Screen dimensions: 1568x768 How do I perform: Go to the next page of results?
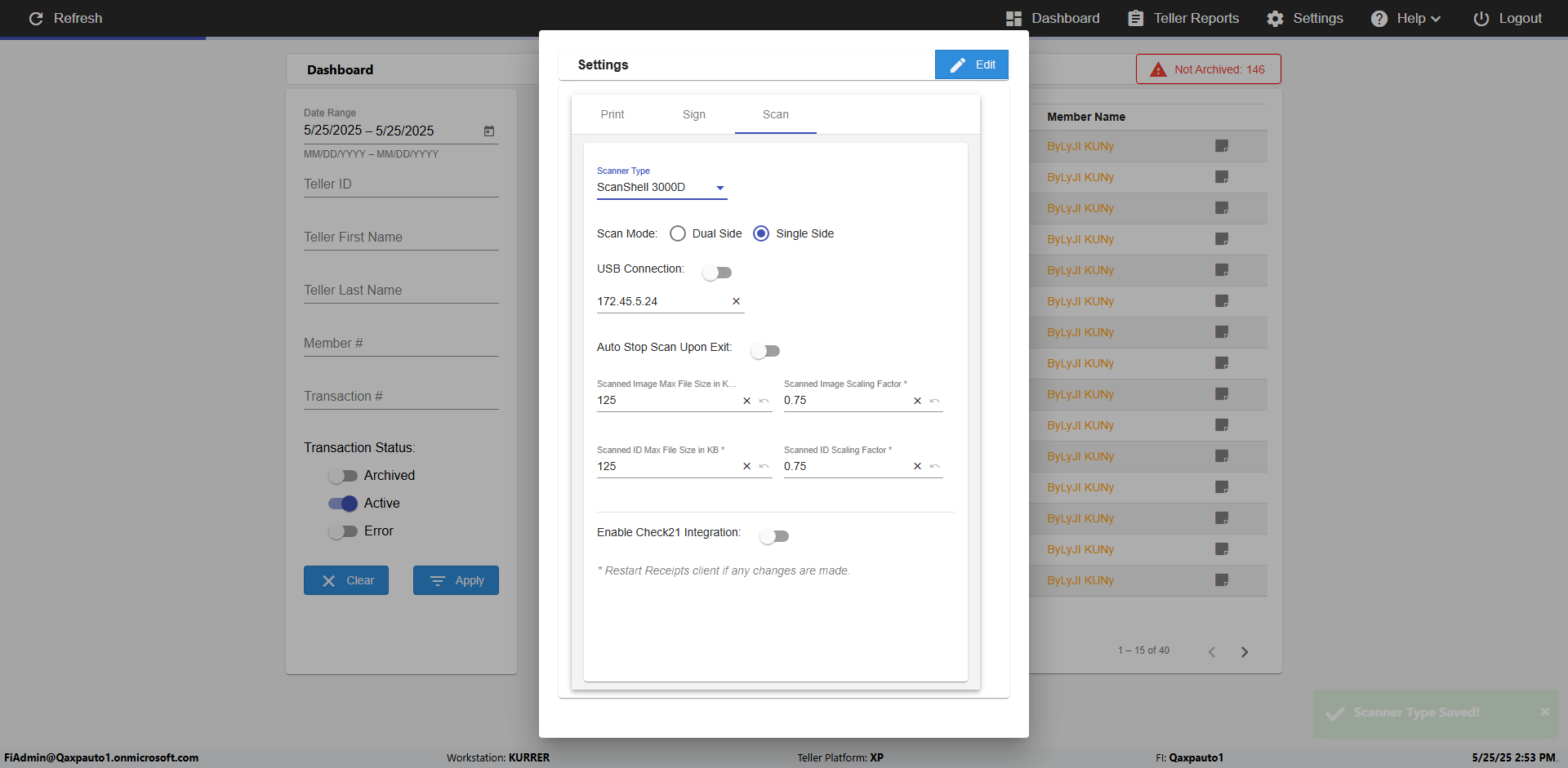pyautogui.click(x=1245, y=651)
